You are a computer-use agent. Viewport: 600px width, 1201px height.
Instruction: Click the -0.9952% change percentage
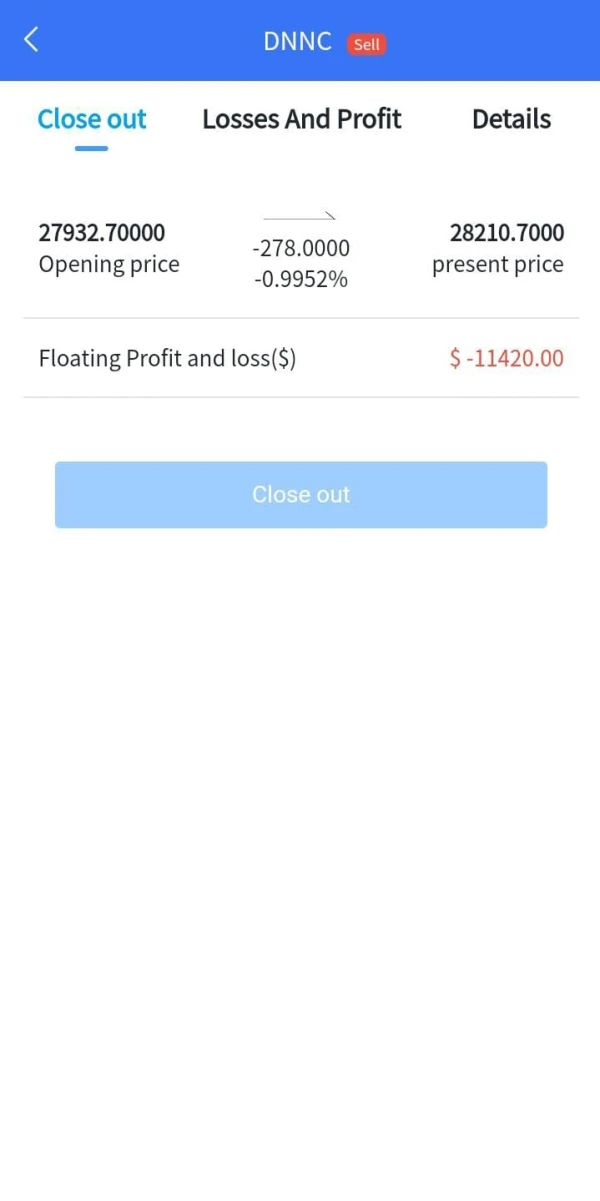click(301, 279)
